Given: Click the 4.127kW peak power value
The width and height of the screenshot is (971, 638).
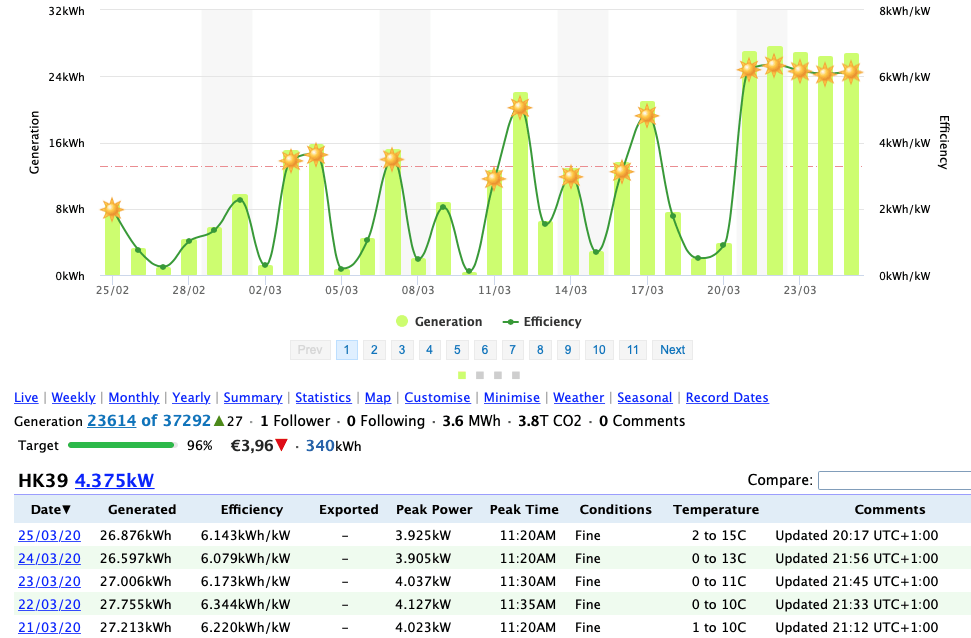Looking at the screenshot, I should (x=423, y=604).
